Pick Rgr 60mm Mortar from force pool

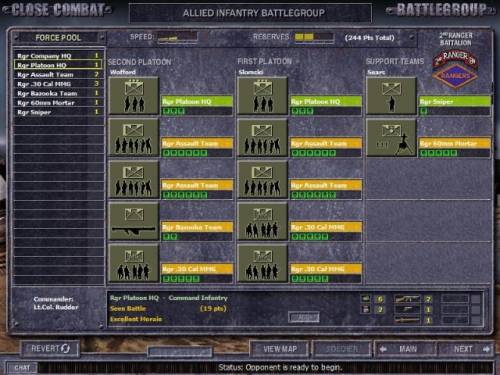[x=59, y=102]
